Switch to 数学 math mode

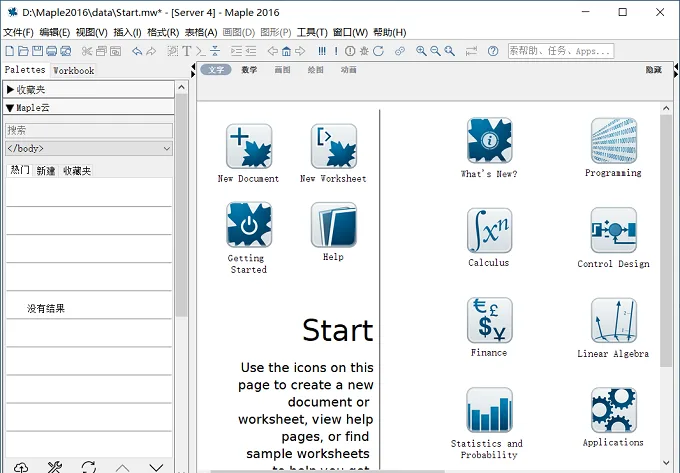point(249,70)
